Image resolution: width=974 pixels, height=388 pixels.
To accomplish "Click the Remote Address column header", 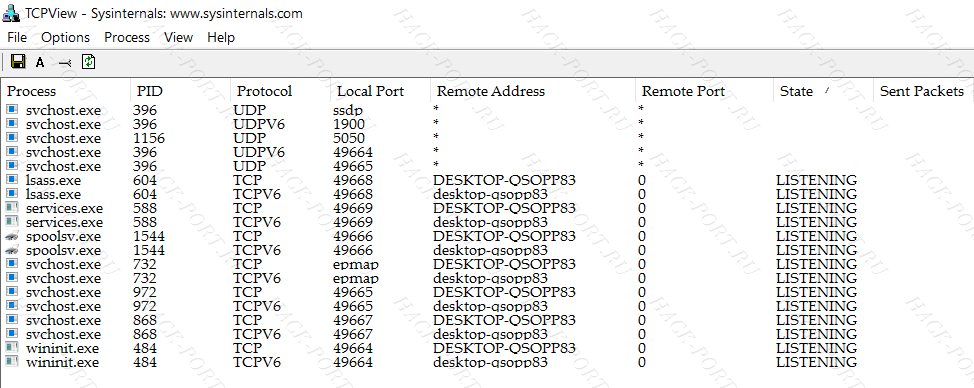I will tap(532, 91).
